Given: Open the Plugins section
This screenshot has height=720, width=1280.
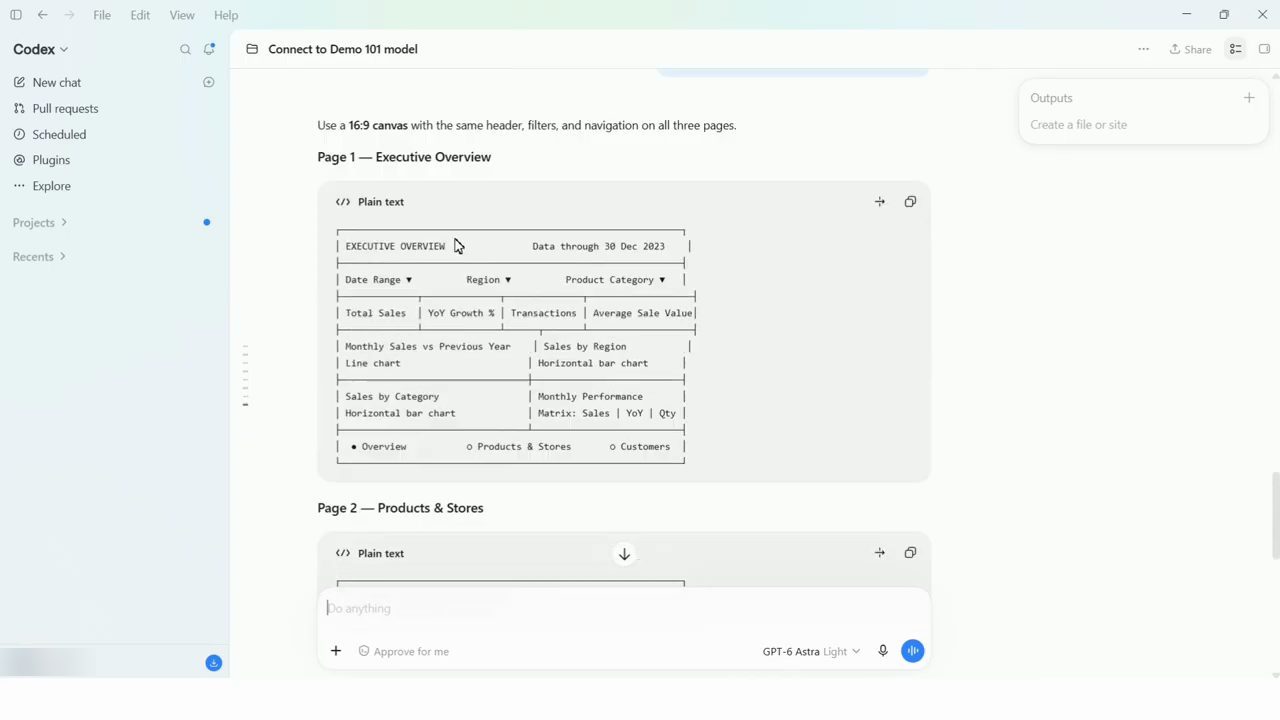Looking at the screenshot, I should tap(51, 160).
